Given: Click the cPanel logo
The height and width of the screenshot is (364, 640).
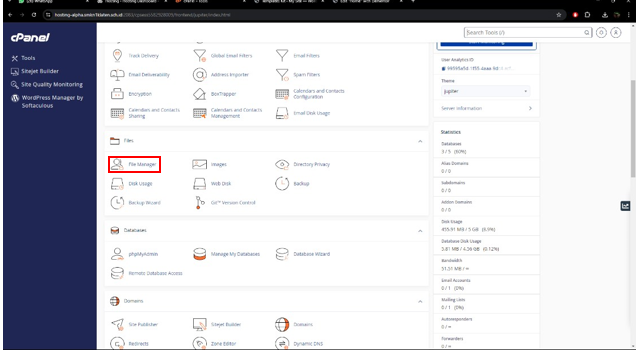Looking at the screenshot, I should [30, 38].
